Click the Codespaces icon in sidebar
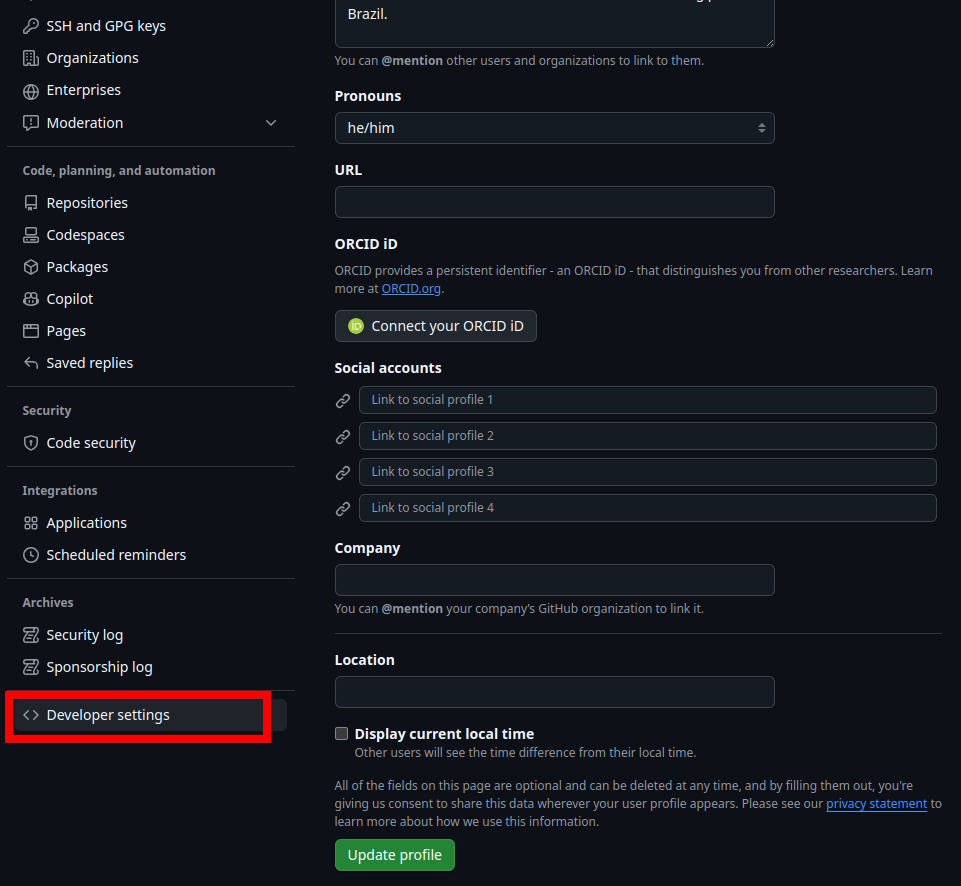The height and width of the screenshot is (886, 961). pyautogui.click(x=31, y=235)
